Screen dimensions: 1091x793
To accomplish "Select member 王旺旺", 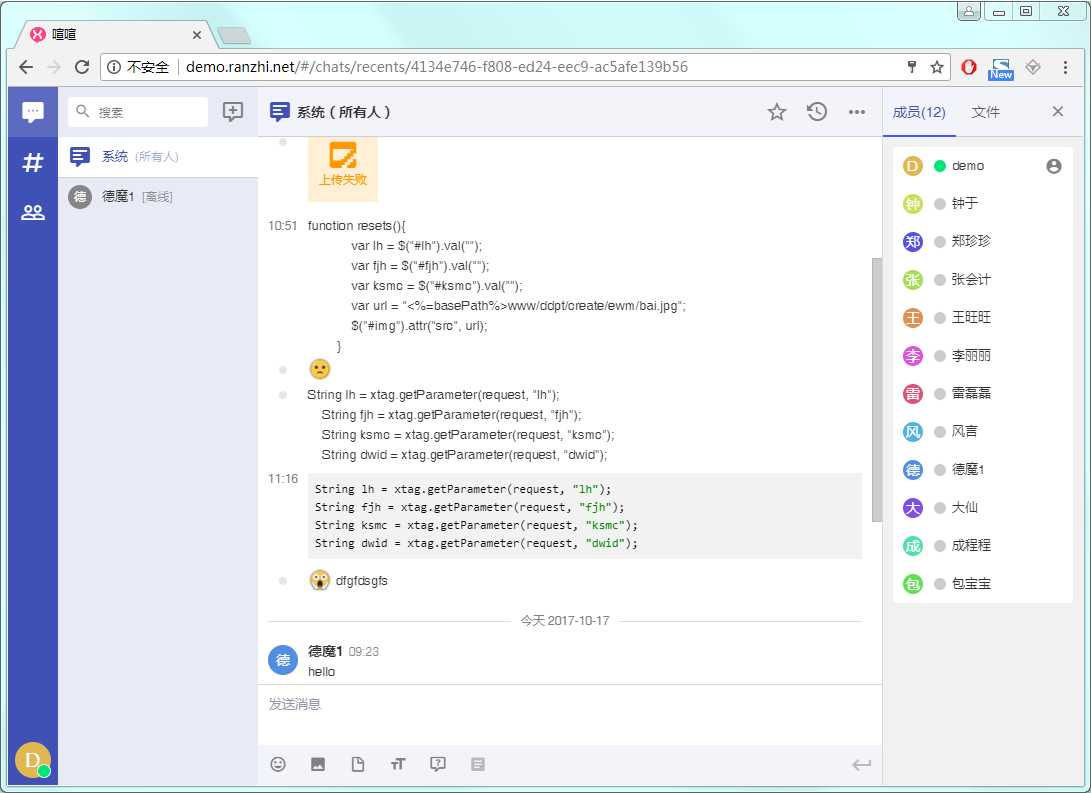I will click(982, 318).
